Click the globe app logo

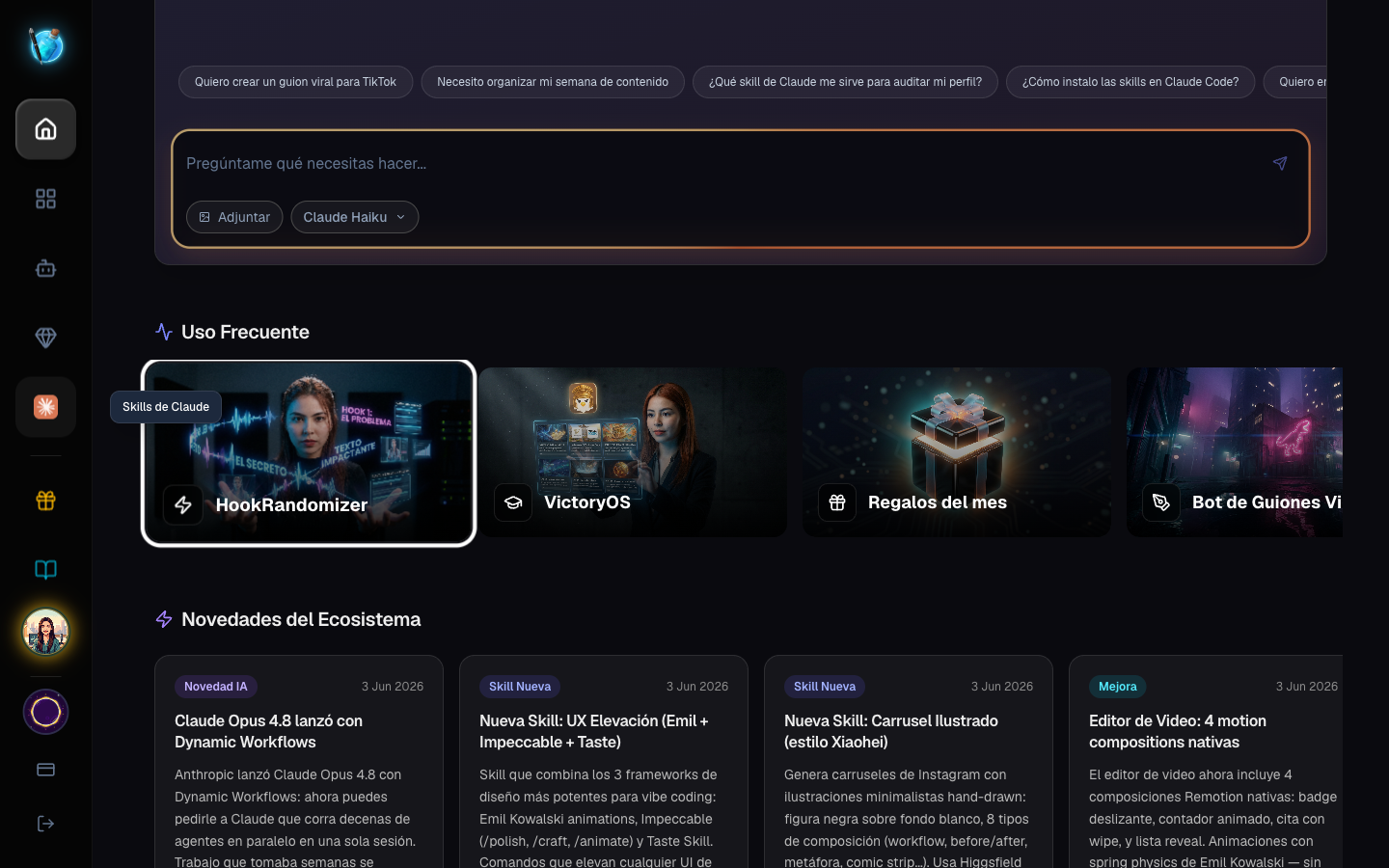click(45, 45)
